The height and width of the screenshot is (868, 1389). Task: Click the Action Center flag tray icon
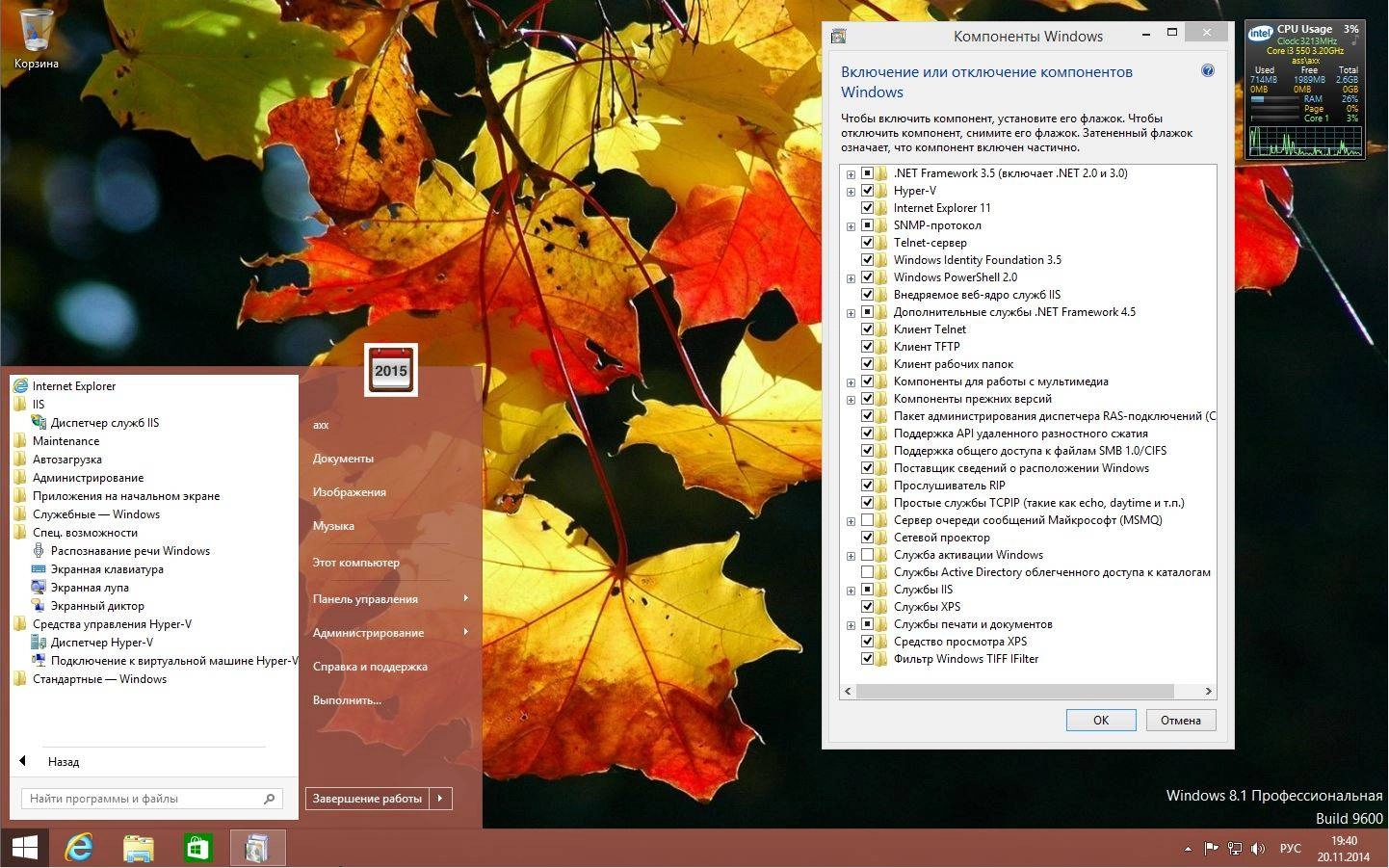point(1212,849)
